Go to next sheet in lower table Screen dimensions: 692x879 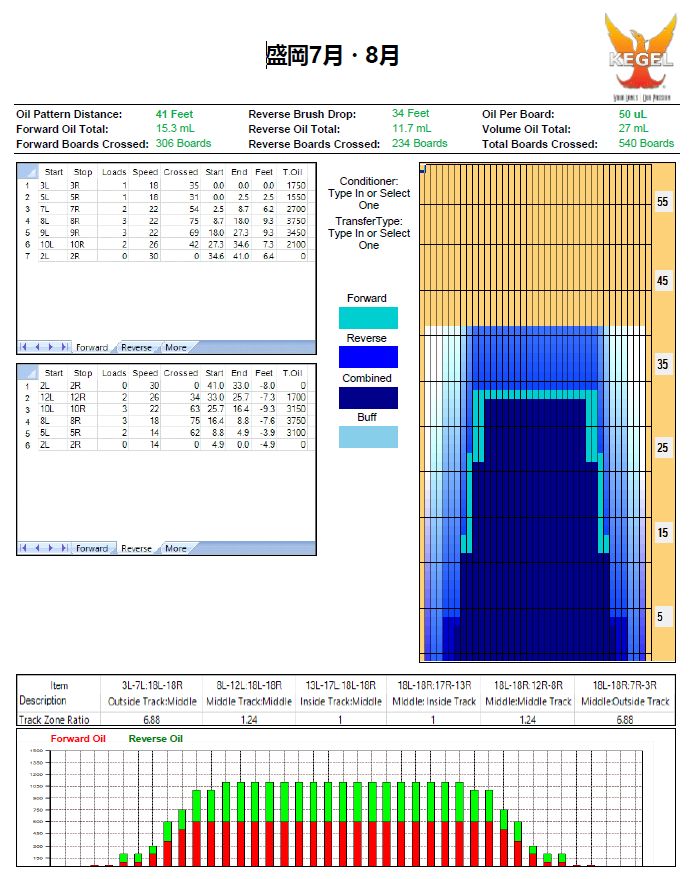point(50,548)
